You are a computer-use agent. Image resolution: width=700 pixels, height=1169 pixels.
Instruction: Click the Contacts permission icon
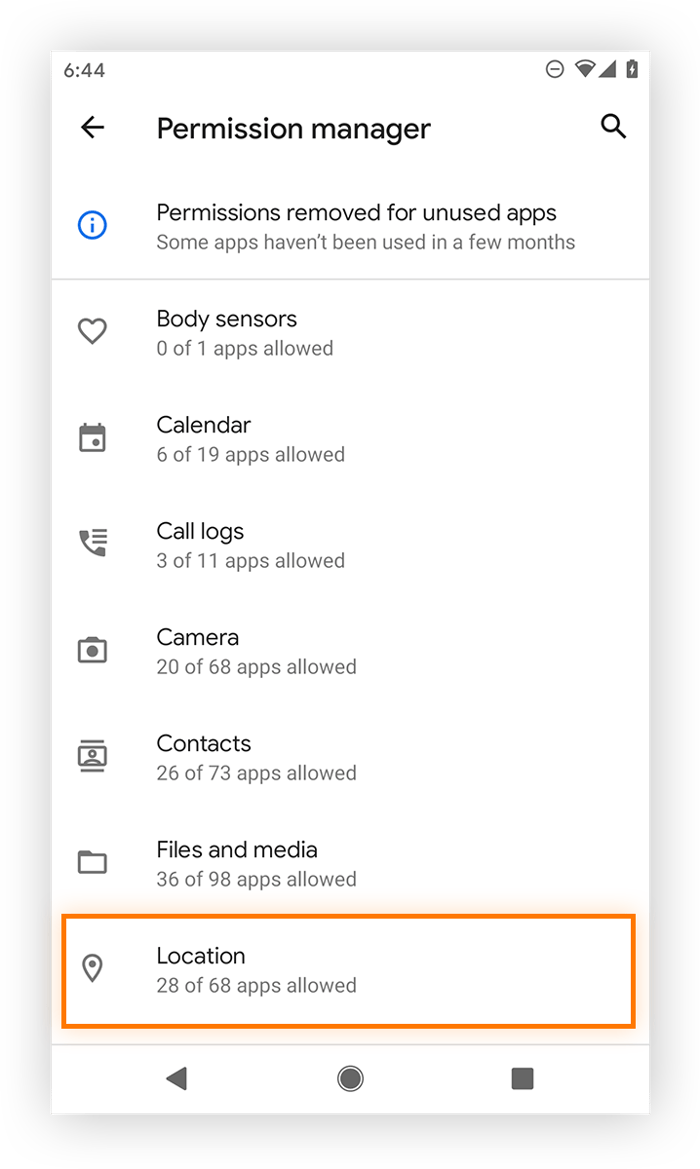92,756
